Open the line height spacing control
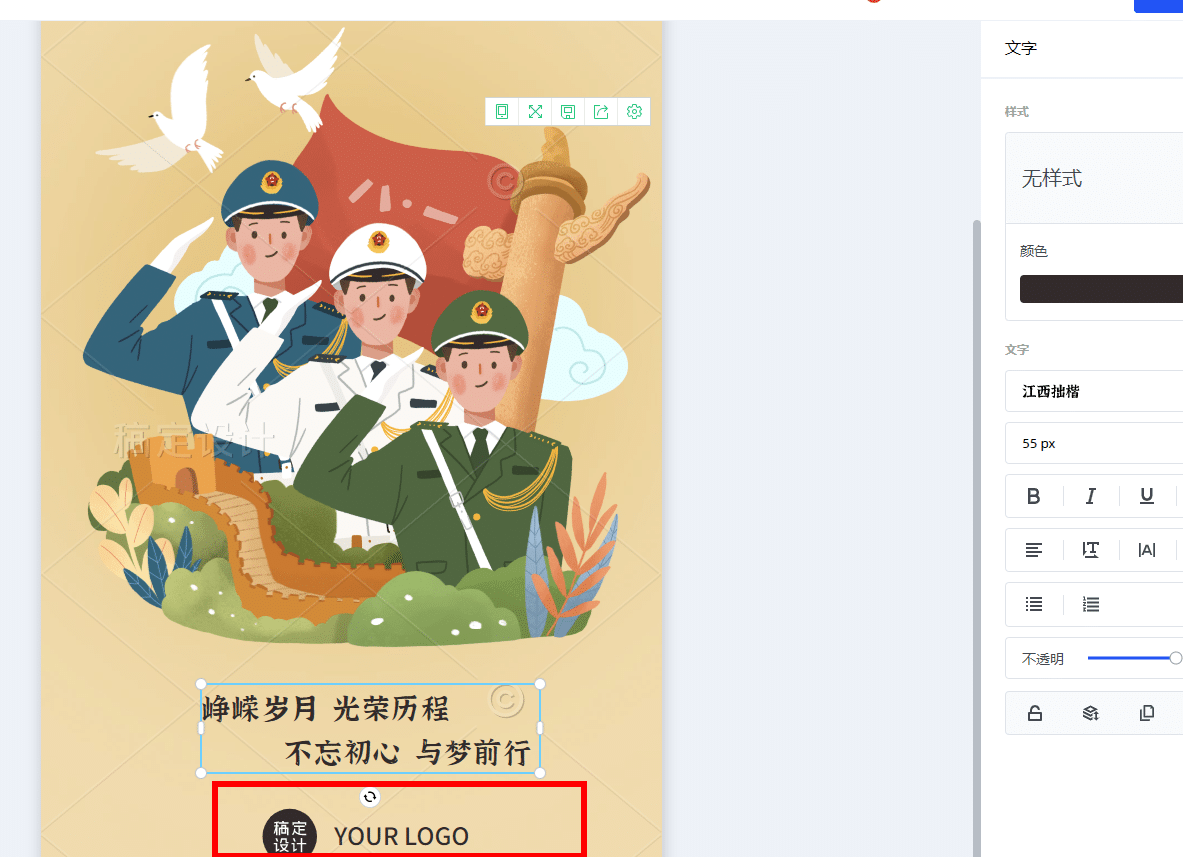Viewport: 1183px width, 857px height. pyautogui.click(x=1090, y=550)
